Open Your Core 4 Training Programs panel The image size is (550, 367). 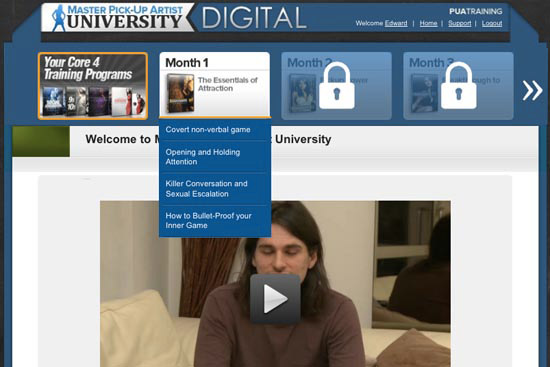93,86
